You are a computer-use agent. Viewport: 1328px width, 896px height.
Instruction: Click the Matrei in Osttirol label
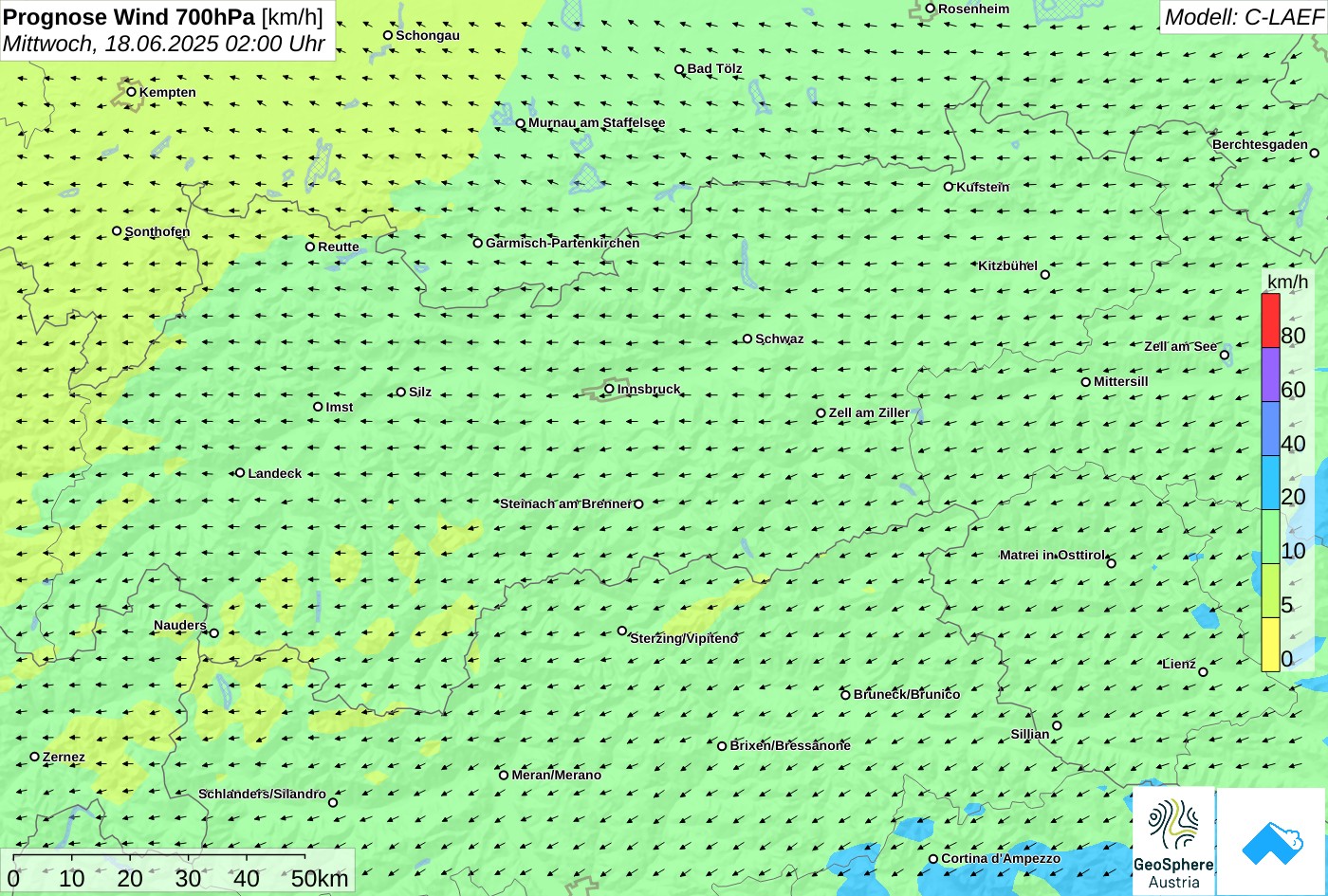tap(1052, 555)
